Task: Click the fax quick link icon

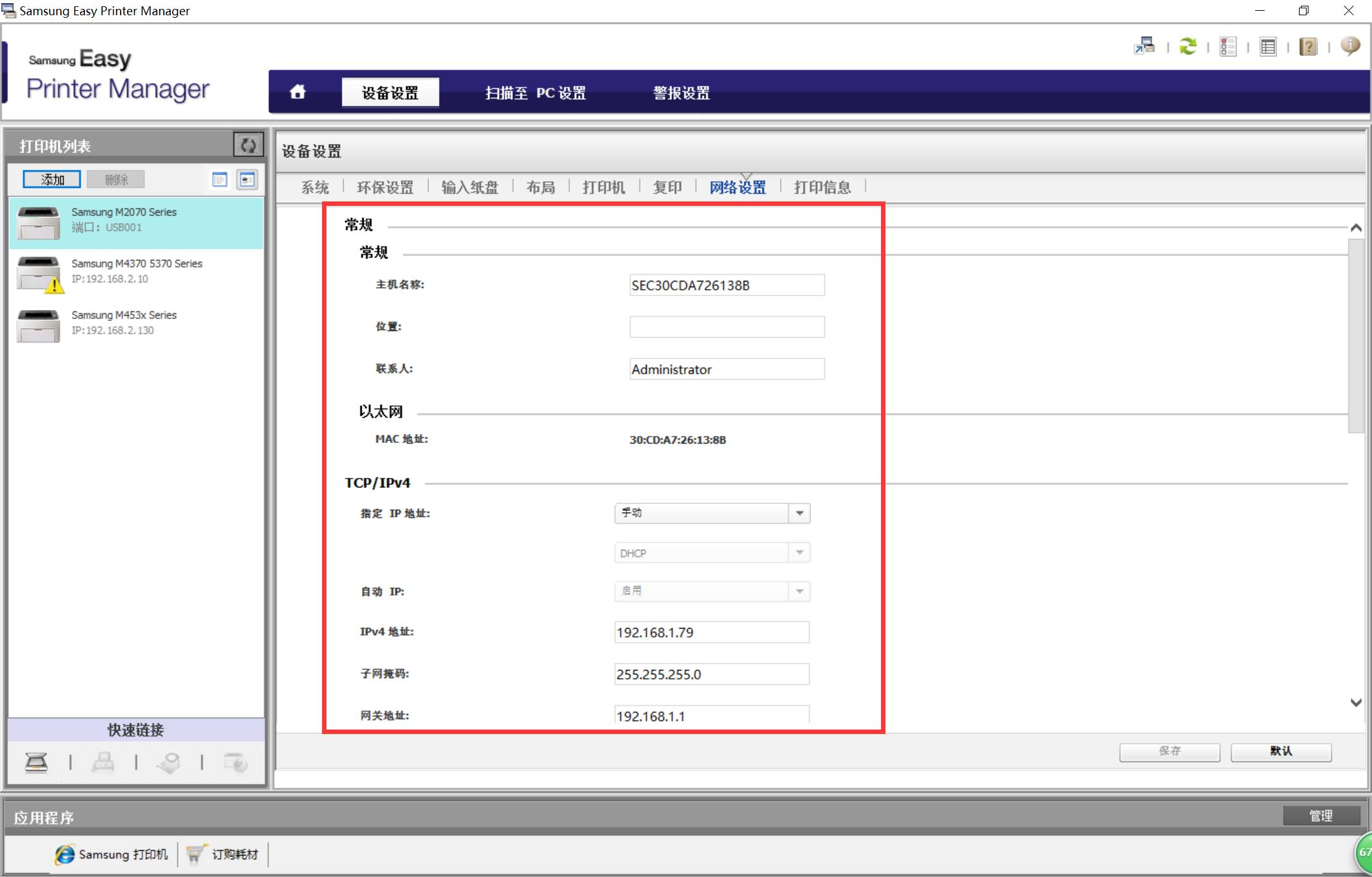Action: point(103,761)
